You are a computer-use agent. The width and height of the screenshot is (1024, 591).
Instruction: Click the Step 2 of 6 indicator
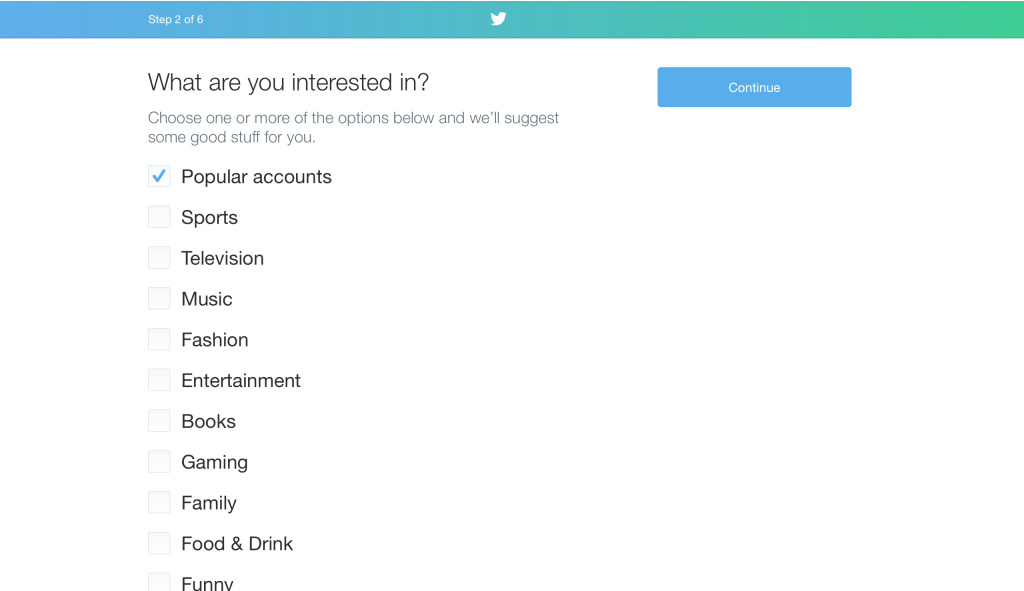pyautogui.click(x=176, y=20)
